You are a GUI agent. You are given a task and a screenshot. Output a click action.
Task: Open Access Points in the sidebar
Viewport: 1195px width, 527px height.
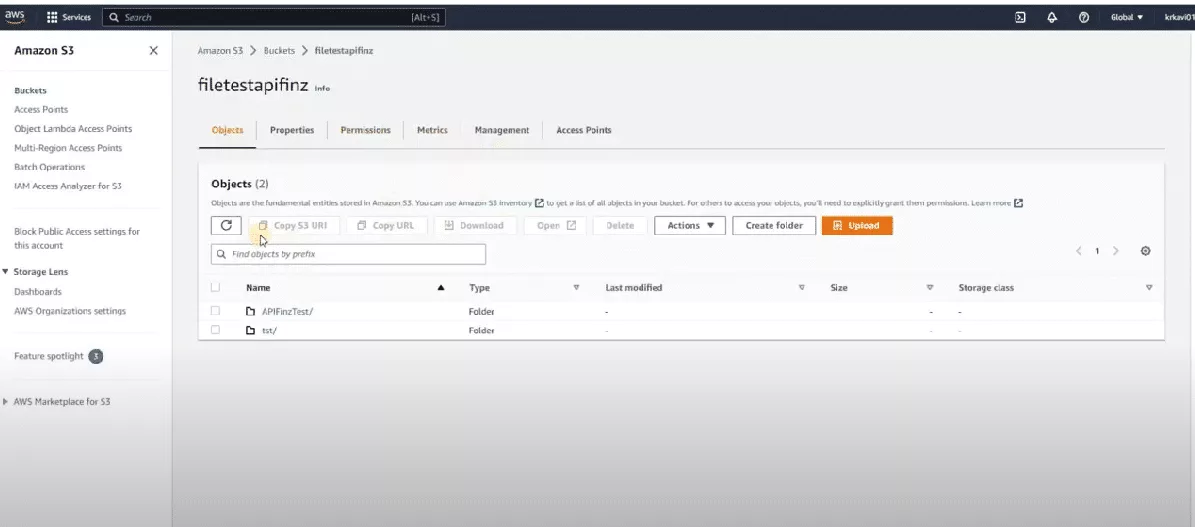(x=41, y=110)
